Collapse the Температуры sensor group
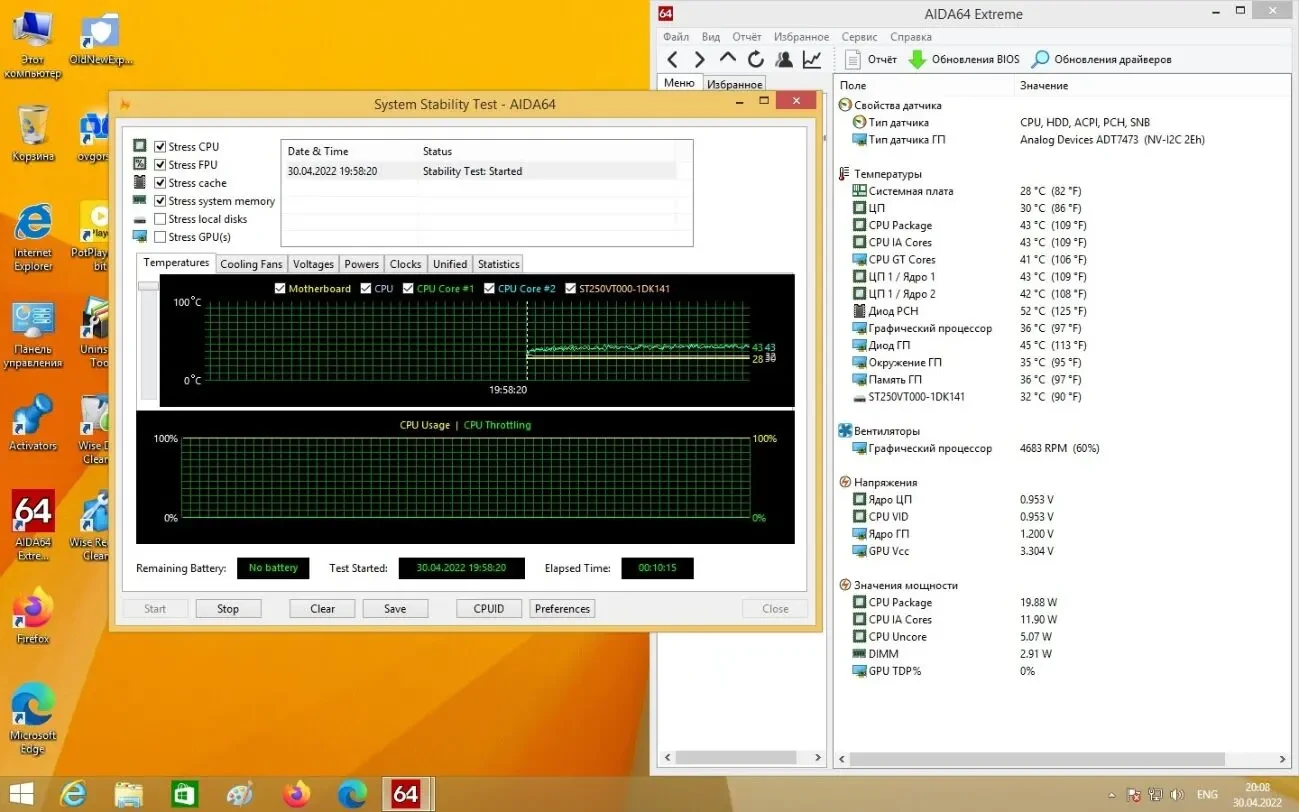This screenshot has width=1299, height=812. (x=843, y=172)
